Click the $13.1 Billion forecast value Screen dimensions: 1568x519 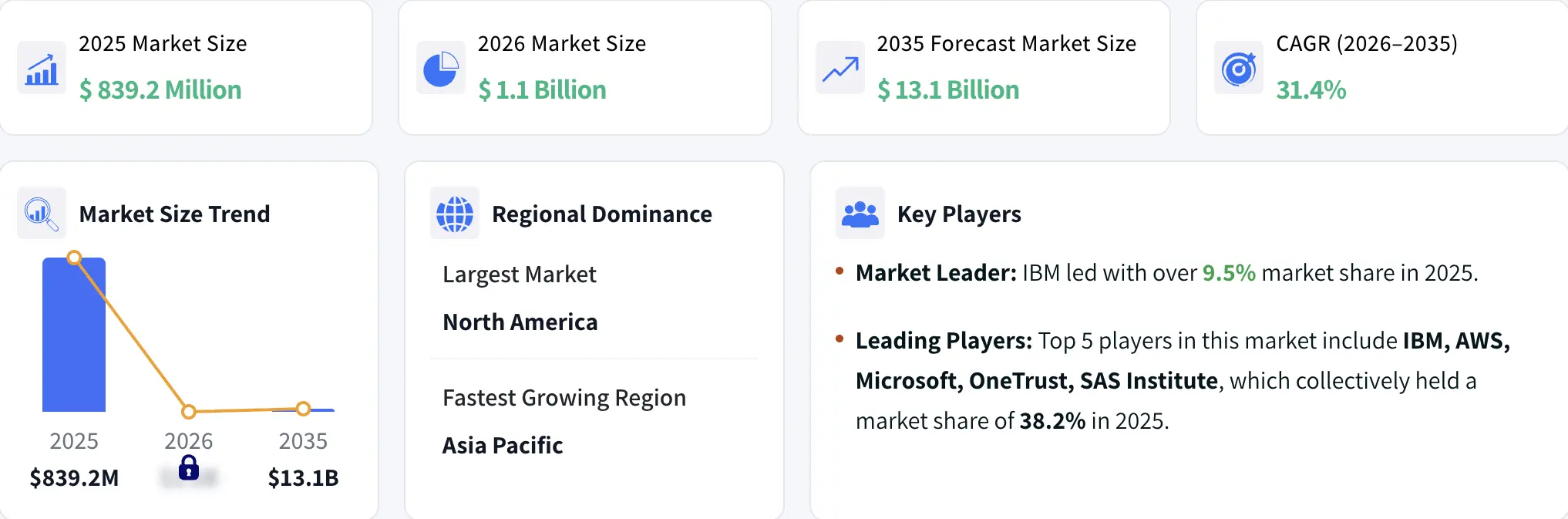(x=948, y=90)
